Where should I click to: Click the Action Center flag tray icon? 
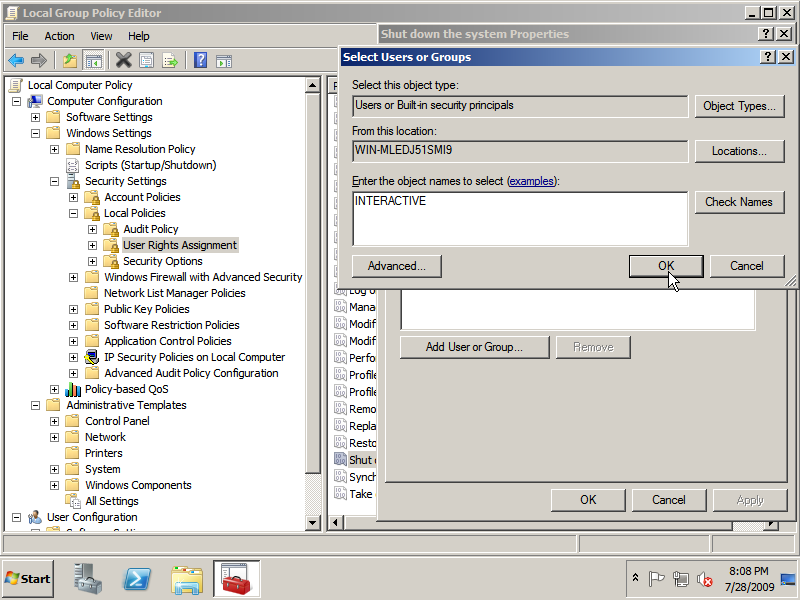click(656, 579)
